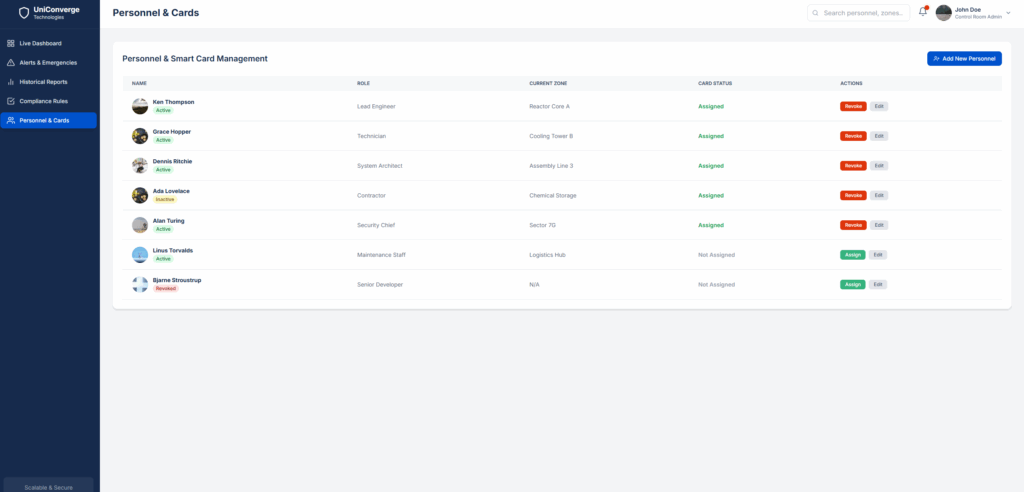Click the Personnel & Cards people icon
The width and height of the screenshot is (1024, 492).
(11, 120)
